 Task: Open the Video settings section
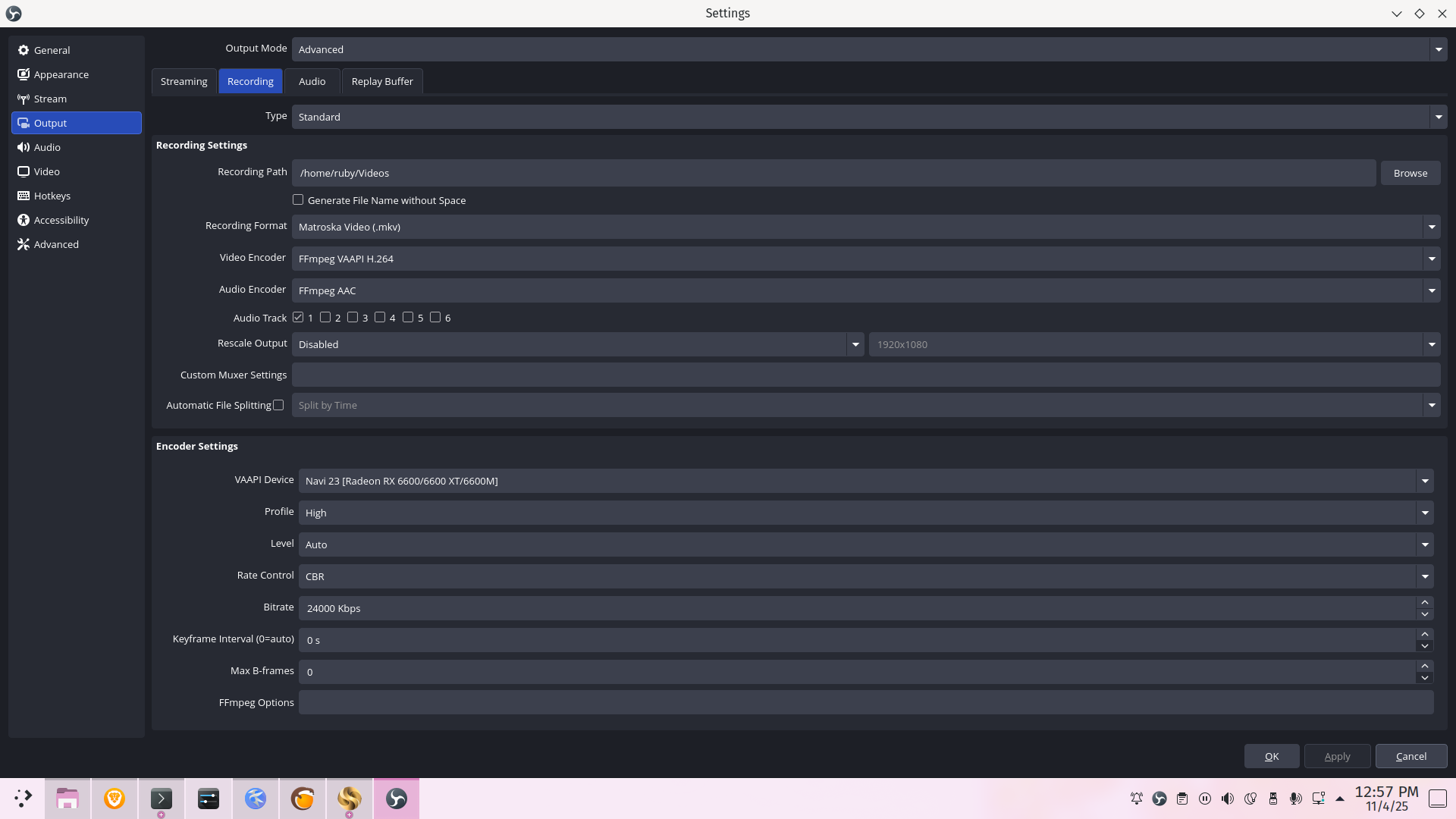click(46, 171)
